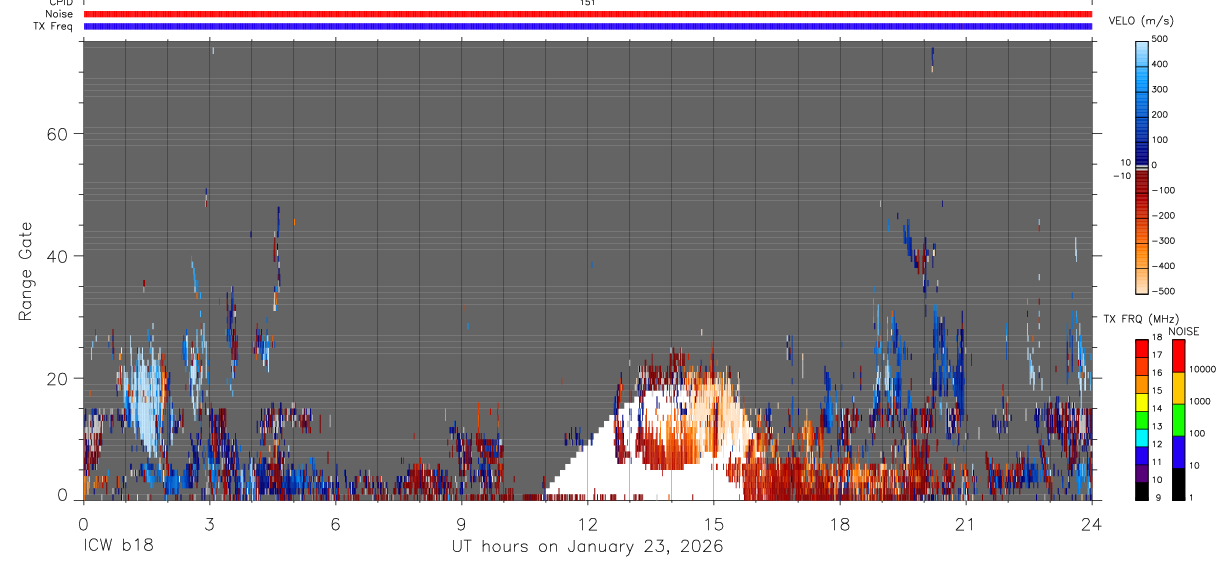
Task: Click the -500 velocity scale label
Action: click(1166, 291)
